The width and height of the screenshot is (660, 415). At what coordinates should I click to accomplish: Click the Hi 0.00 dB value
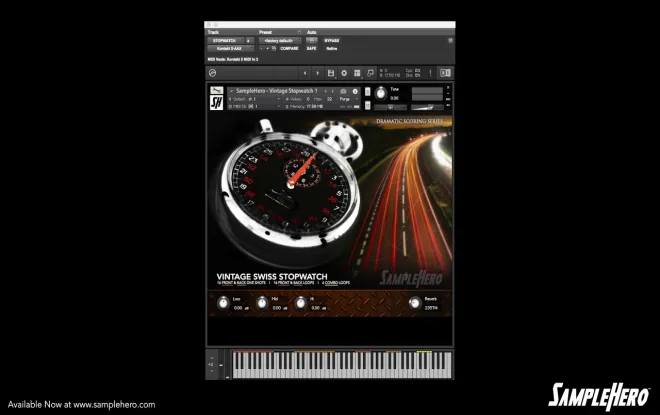point(318,308)
